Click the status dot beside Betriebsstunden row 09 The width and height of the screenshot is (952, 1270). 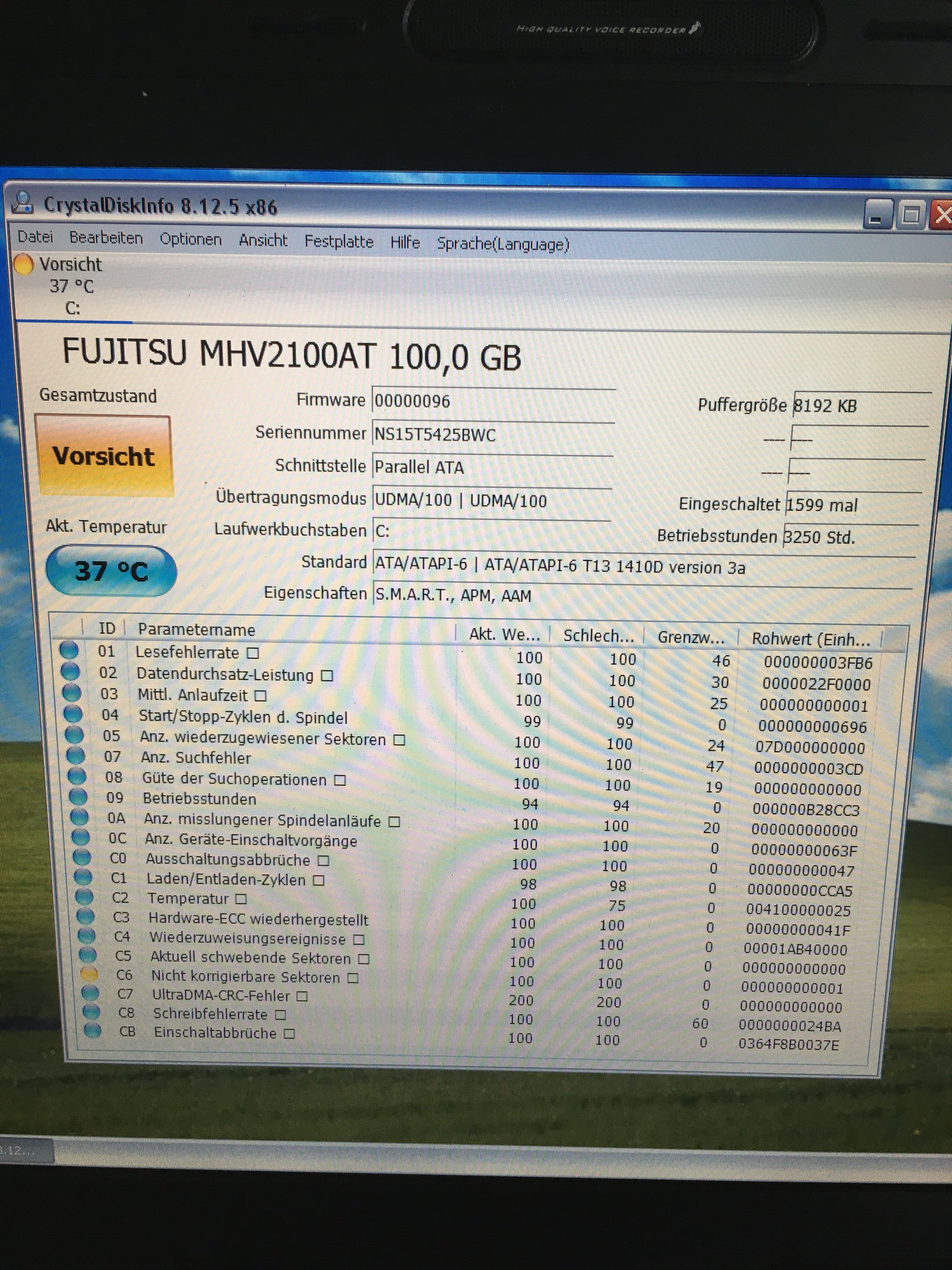click(x=77, y=797)
